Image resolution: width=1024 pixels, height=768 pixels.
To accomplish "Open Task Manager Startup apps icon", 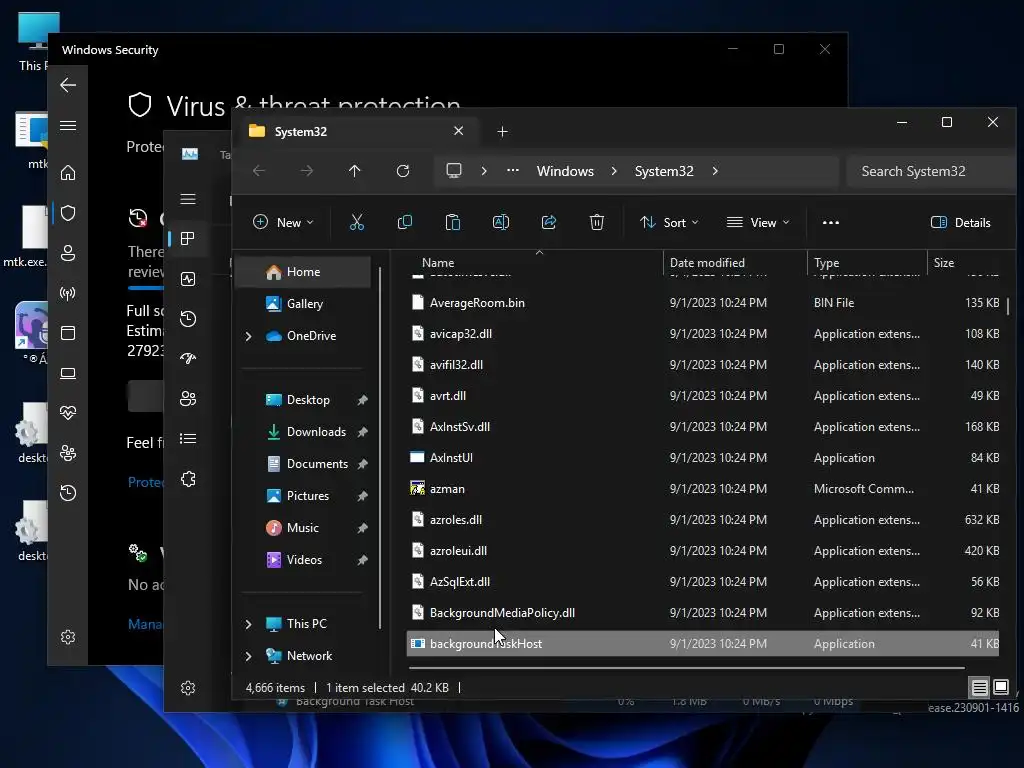I will pos(188,359).
